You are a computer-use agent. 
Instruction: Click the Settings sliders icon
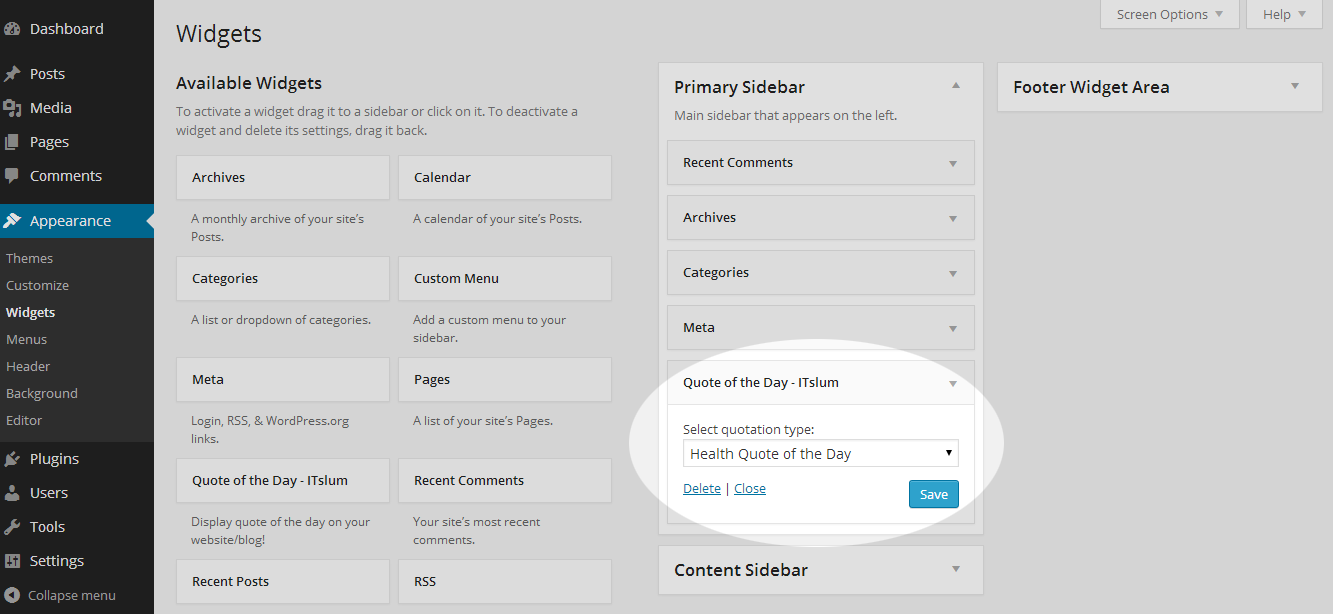click(12, 561)
